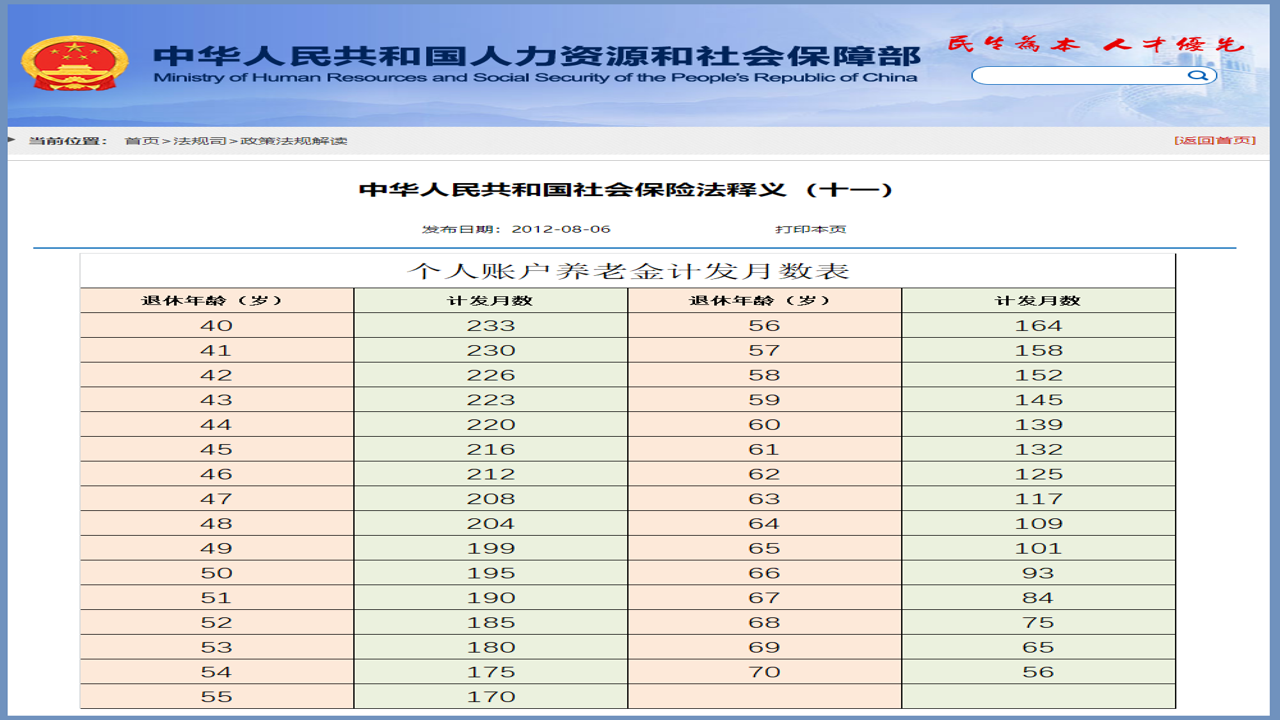Click the months value 158 cell

1039,350
